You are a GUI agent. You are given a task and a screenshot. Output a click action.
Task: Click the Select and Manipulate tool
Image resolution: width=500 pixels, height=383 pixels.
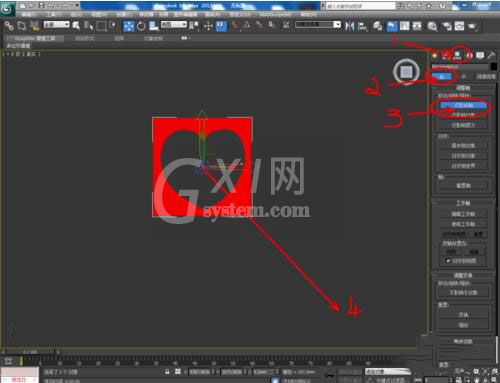point(208,26)
